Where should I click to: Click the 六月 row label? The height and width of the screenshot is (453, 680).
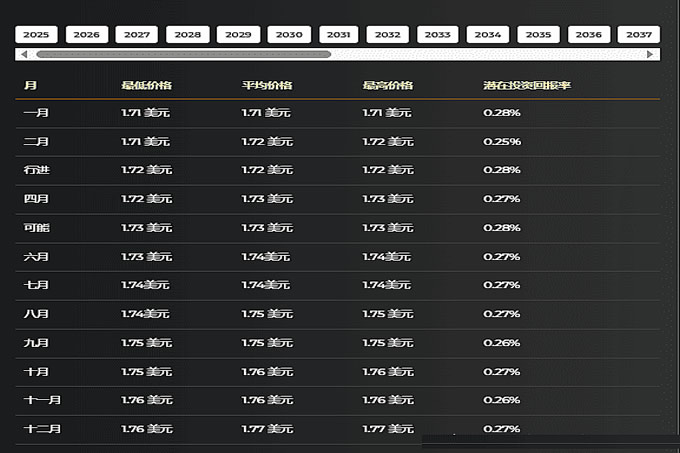pyautogui.click(x=36, y=257)
